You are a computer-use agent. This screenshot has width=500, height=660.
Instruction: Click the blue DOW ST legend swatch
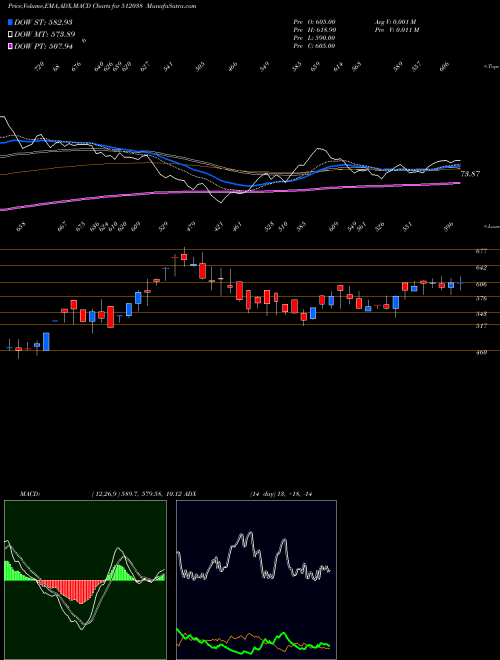pyautogui.click(x=10, y=22)
